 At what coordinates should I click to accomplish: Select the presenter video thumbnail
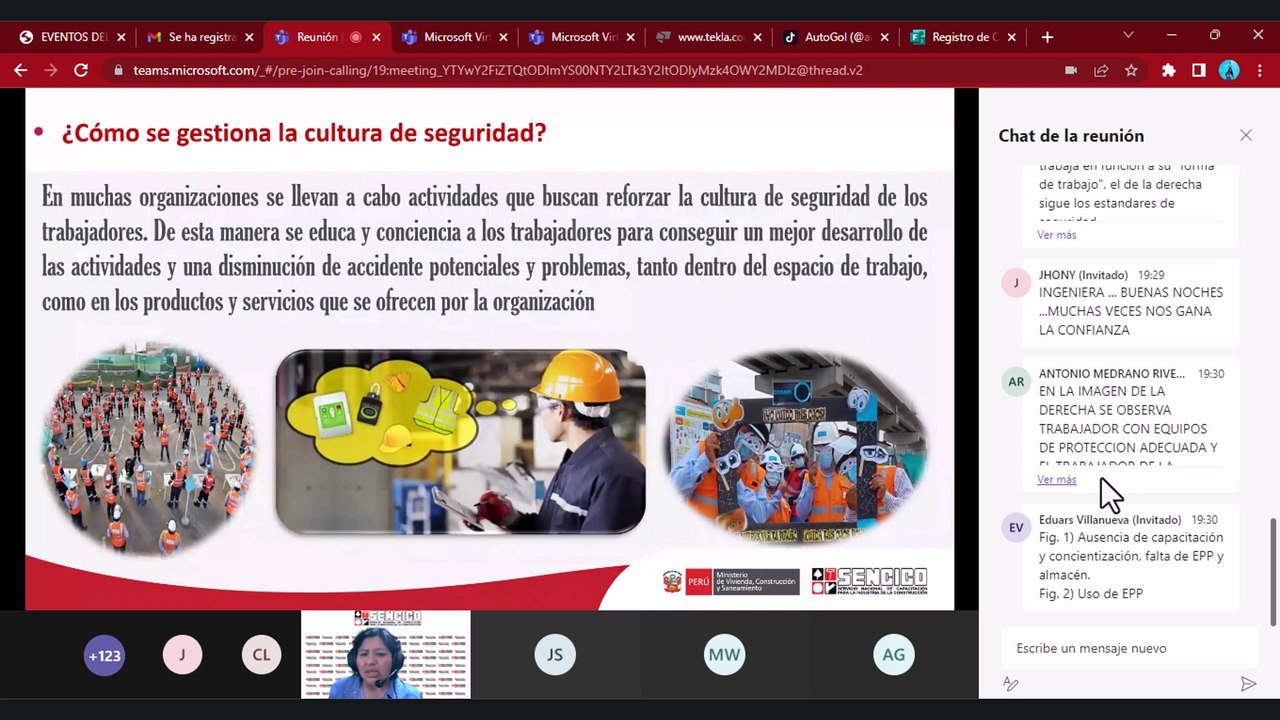coord(386,655)
